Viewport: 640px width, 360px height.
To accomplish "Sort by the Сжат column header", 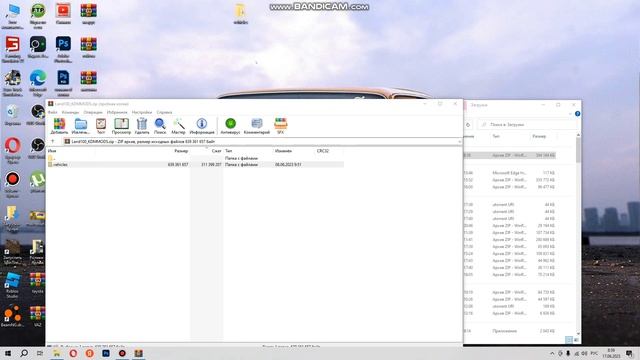I will 216,151.
